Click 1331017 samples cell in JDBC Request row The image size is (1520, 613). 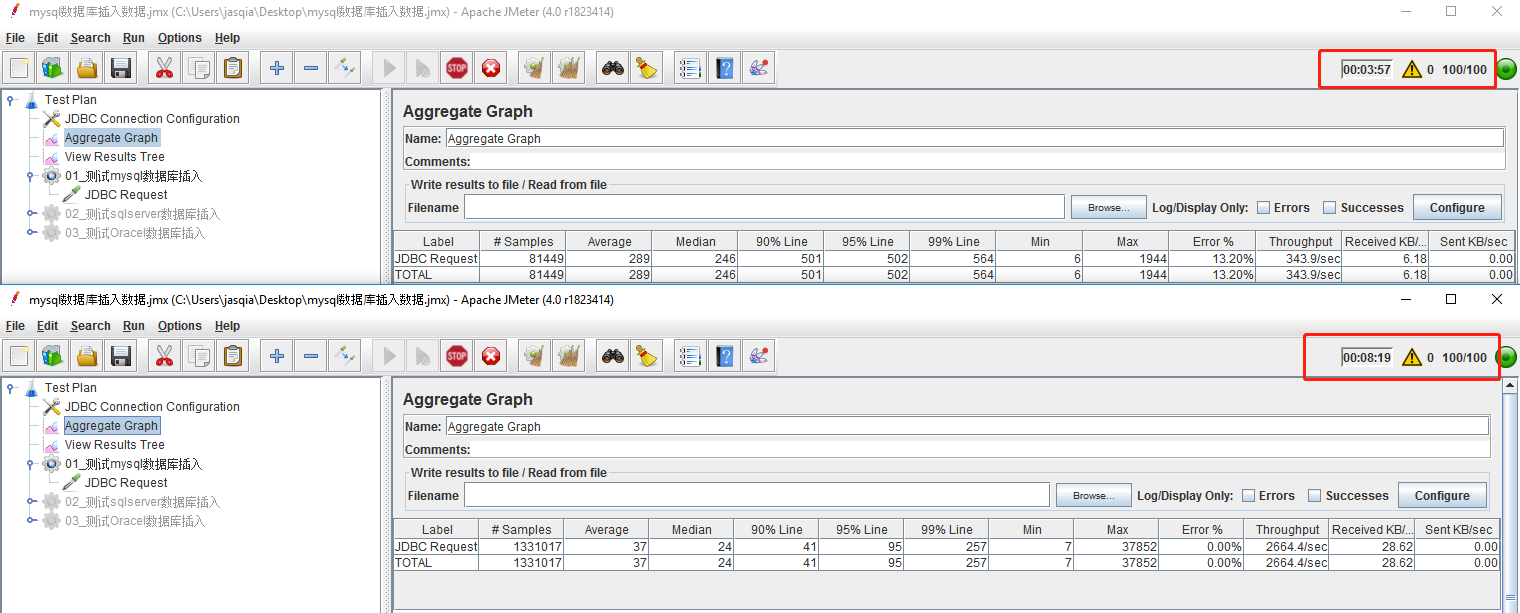[521, 546]
